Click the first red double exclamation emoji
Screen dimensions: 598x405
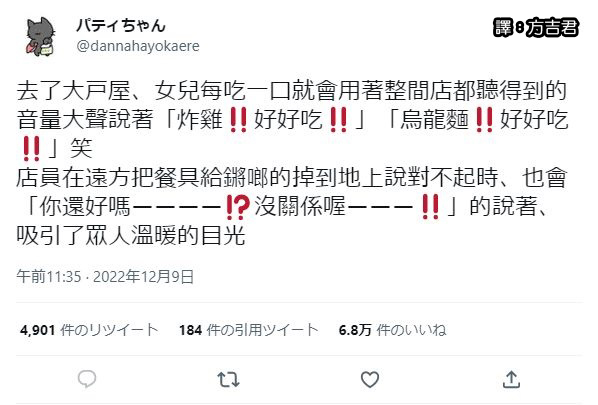point(238,119)
